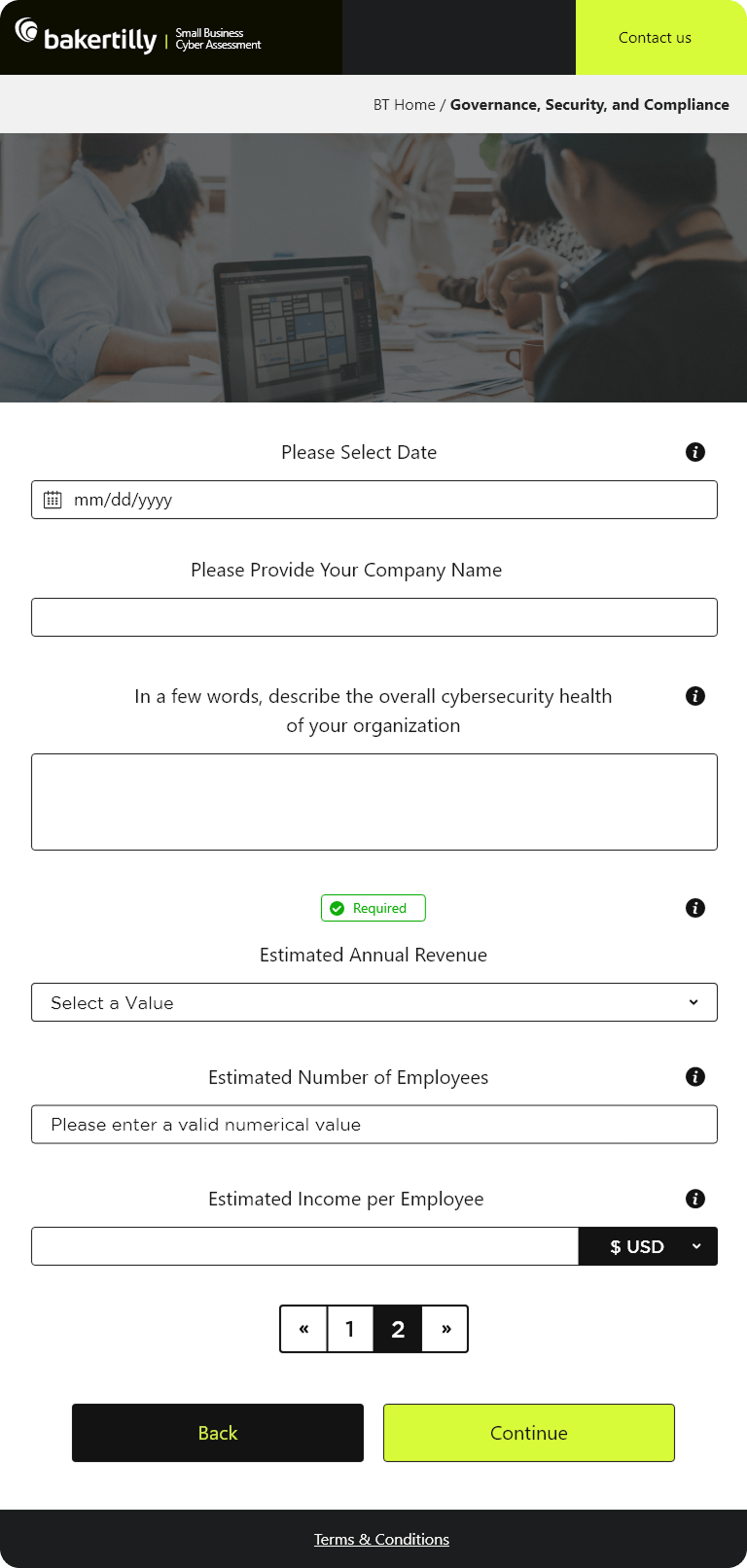
Task: Show info for Estimated Income per Employee
Action: (695, 1199)
